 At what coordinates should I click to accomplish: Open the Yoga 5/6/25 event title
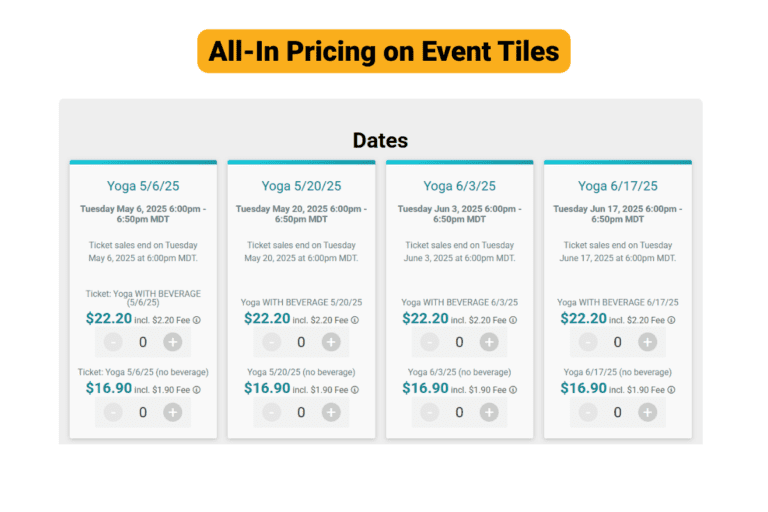click(143, 186)
